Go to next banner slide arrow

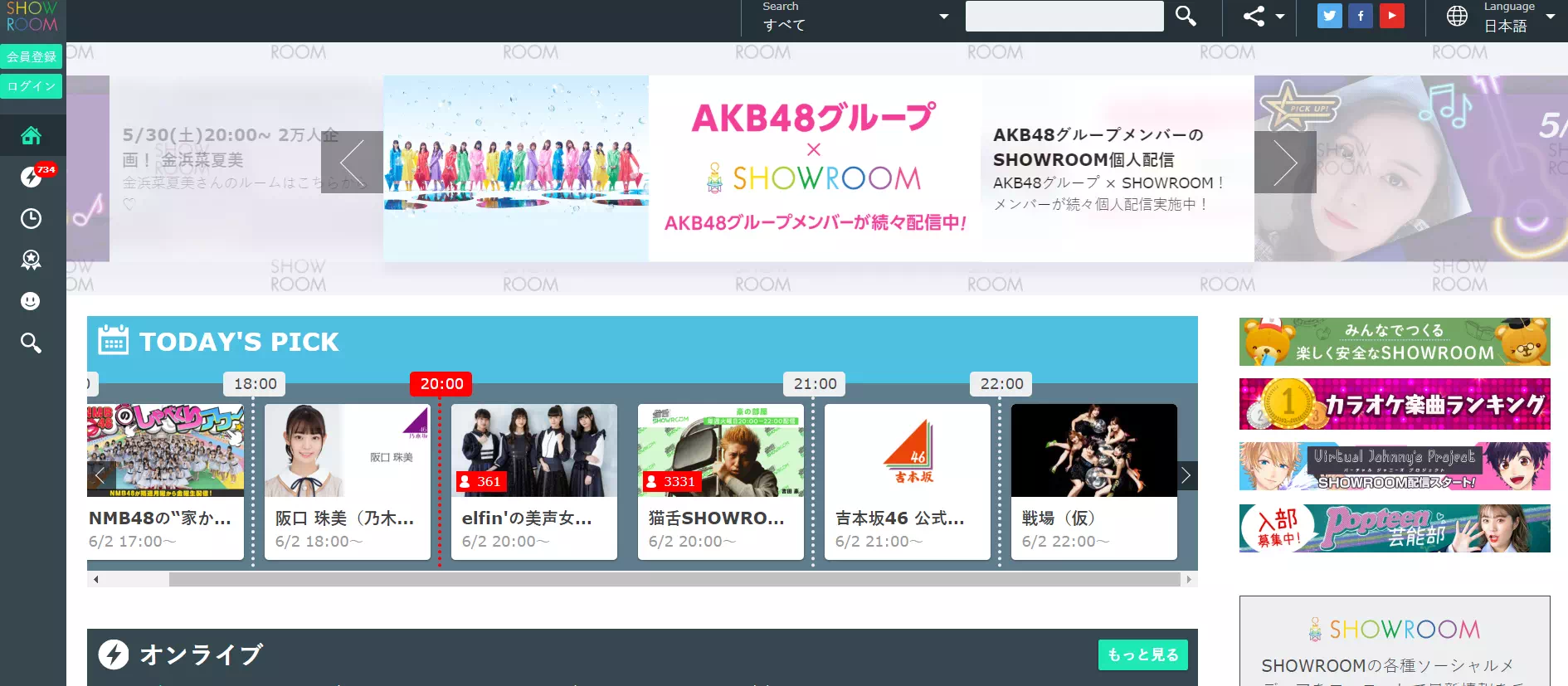point(1284,163)
